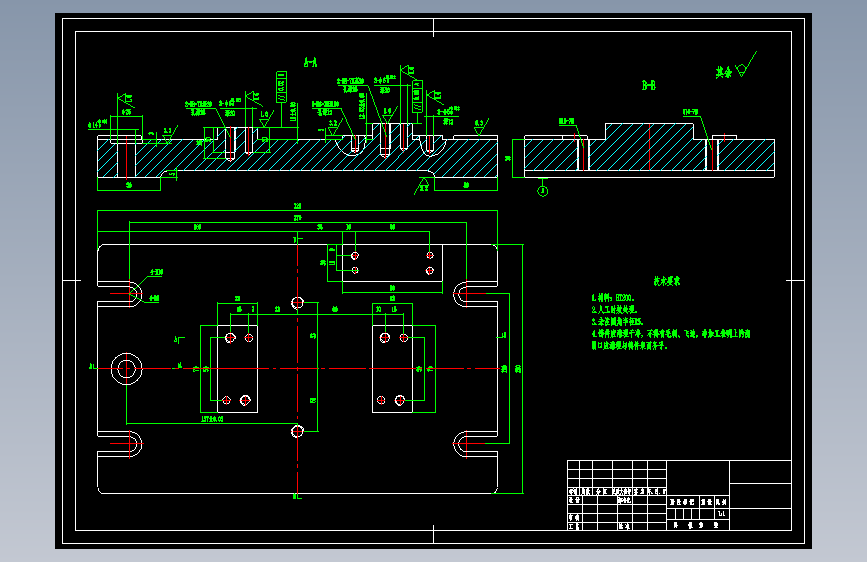Click the datum circle below the B-B section

(542, 191)
